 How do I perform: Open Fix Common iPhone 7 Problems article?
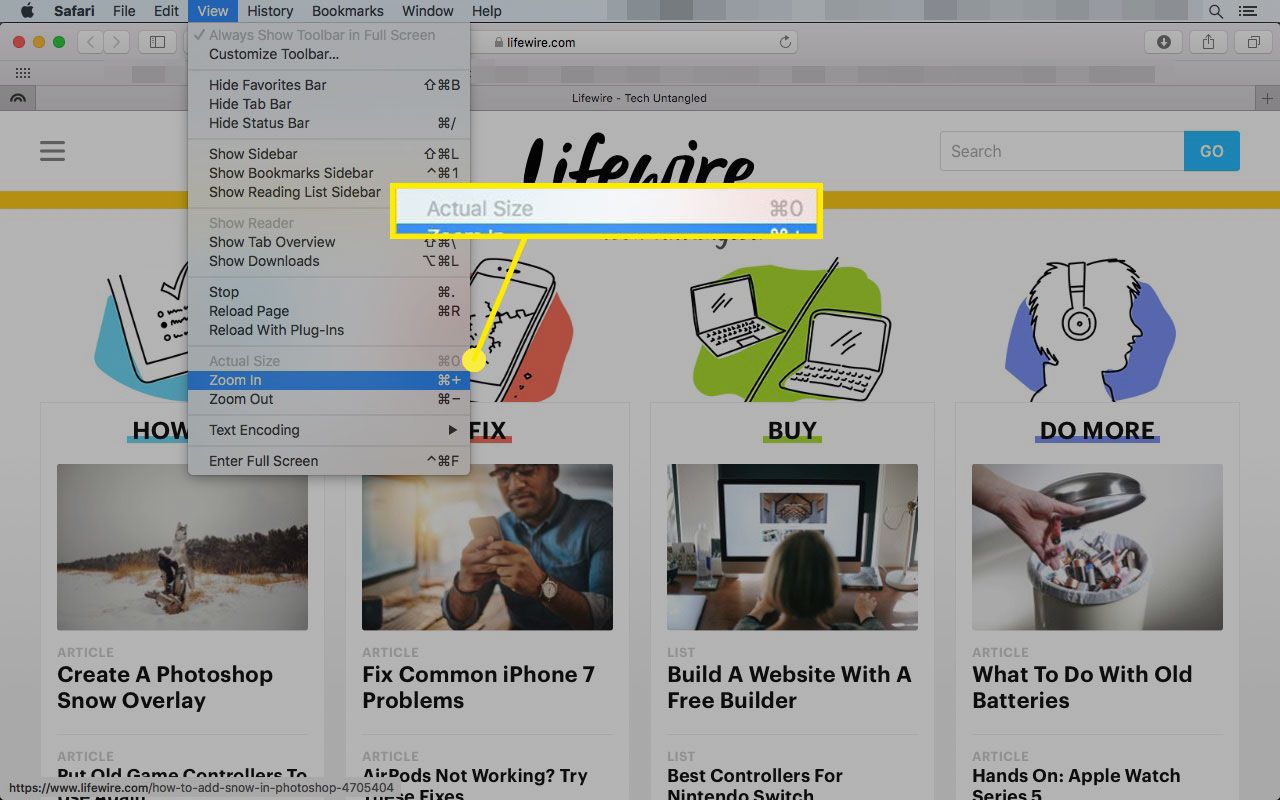coord(478,687)
